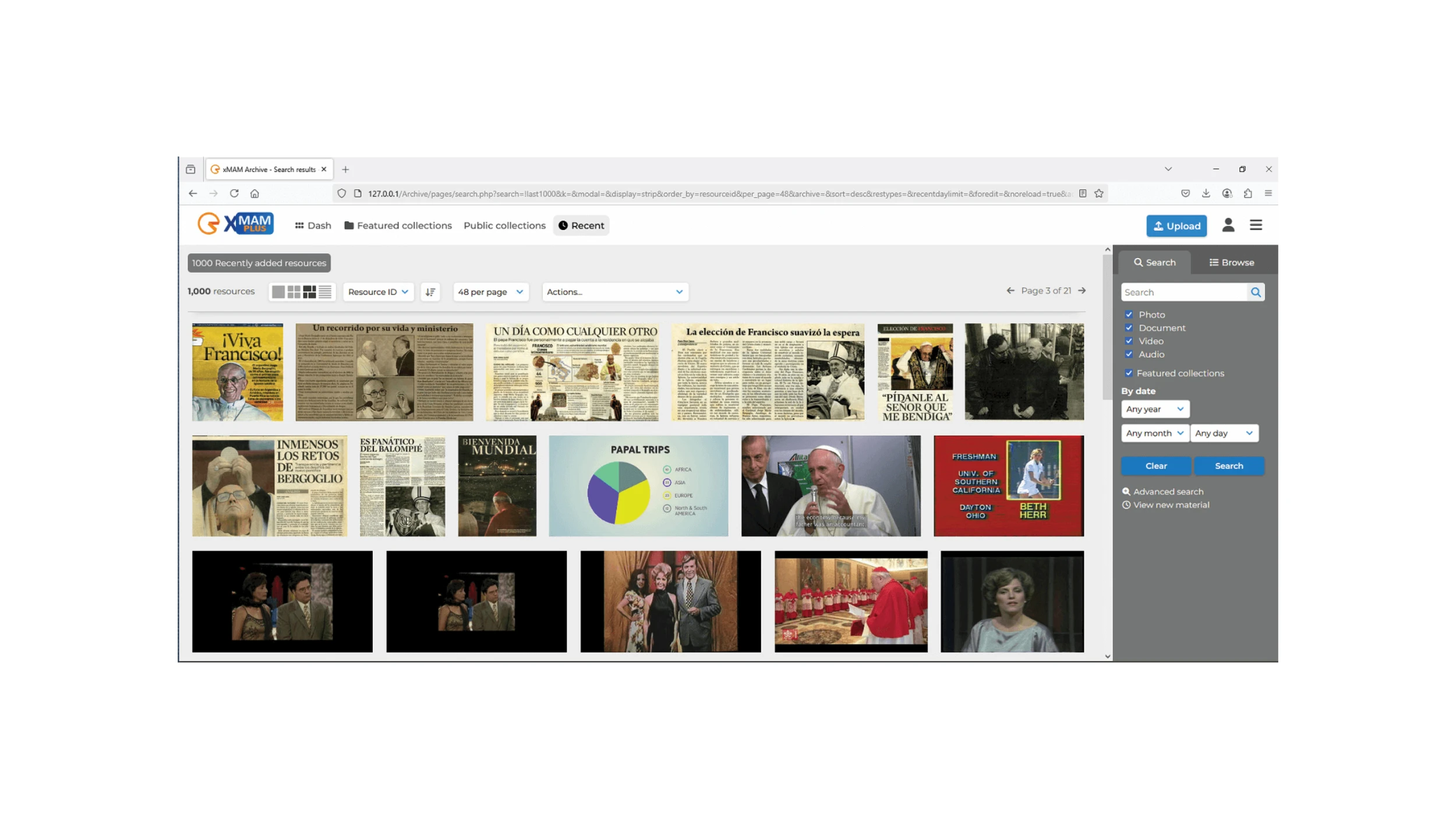Go to next results page arrow
This screenshot has width=1456, height=819.
click(1082, 291)
